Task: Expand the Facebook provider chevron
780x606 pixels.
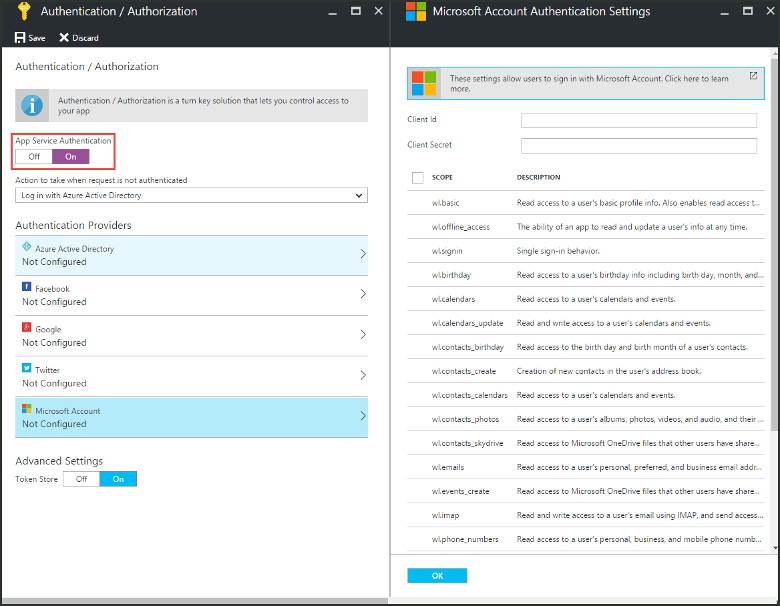Action: (x=363, y=294)
